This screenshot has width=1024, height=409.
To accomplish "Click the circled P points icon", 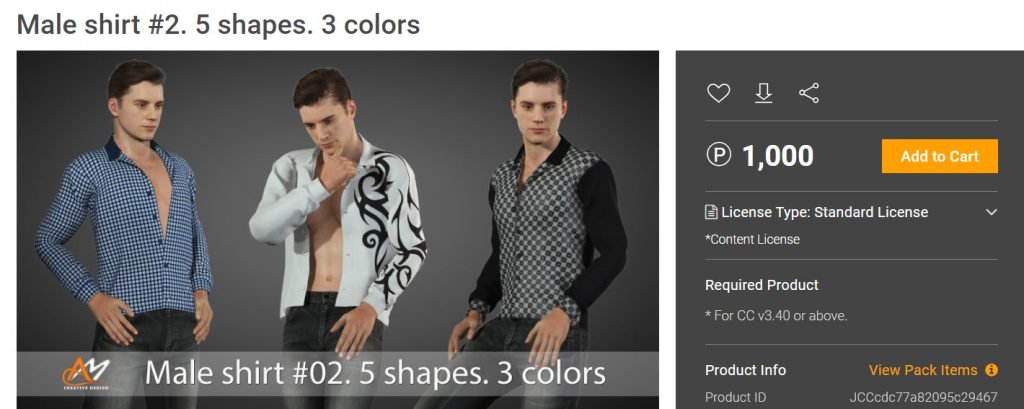I will point(719,155).
